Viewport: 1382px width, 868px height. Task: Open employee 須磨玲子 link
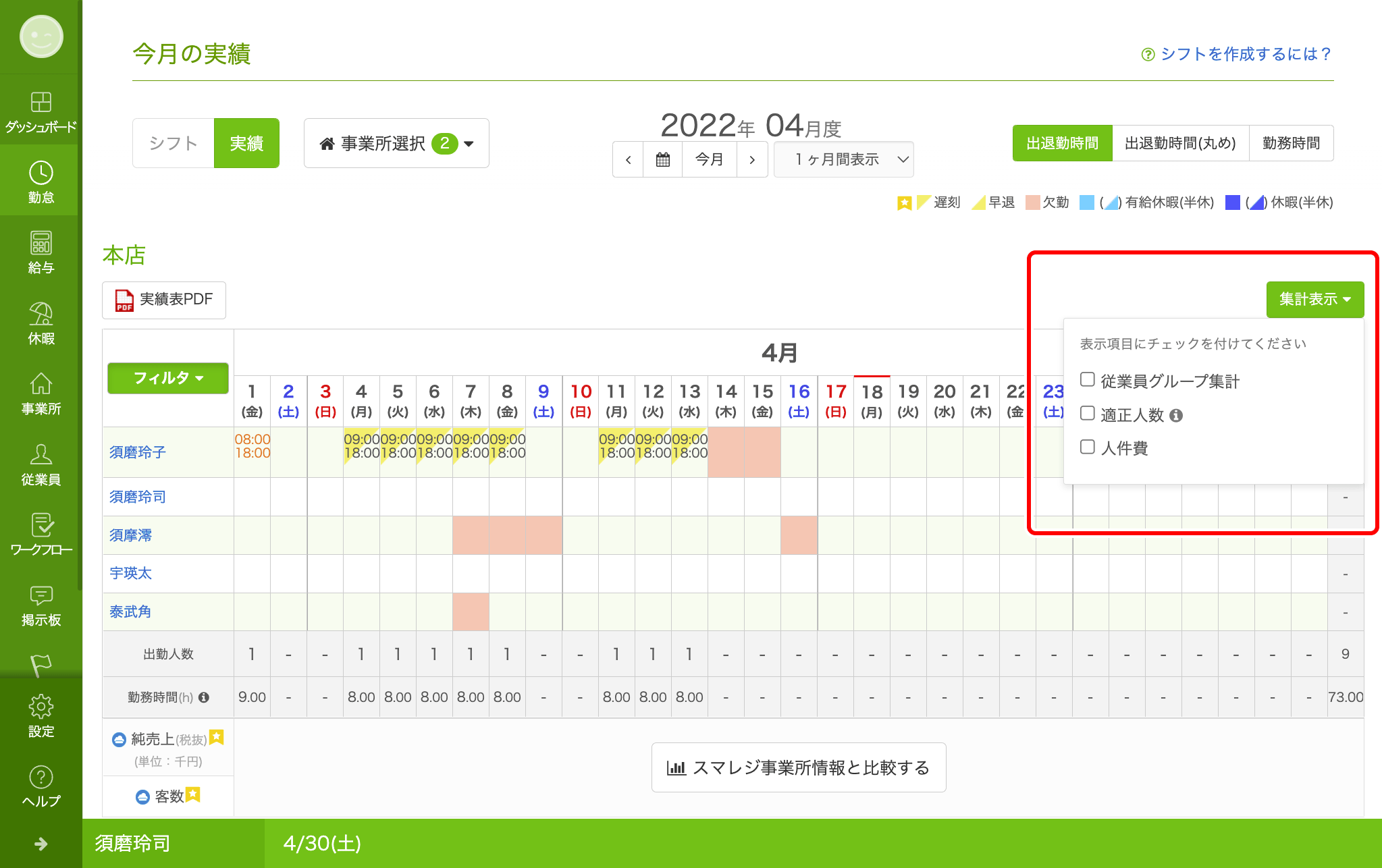[138, 452]
